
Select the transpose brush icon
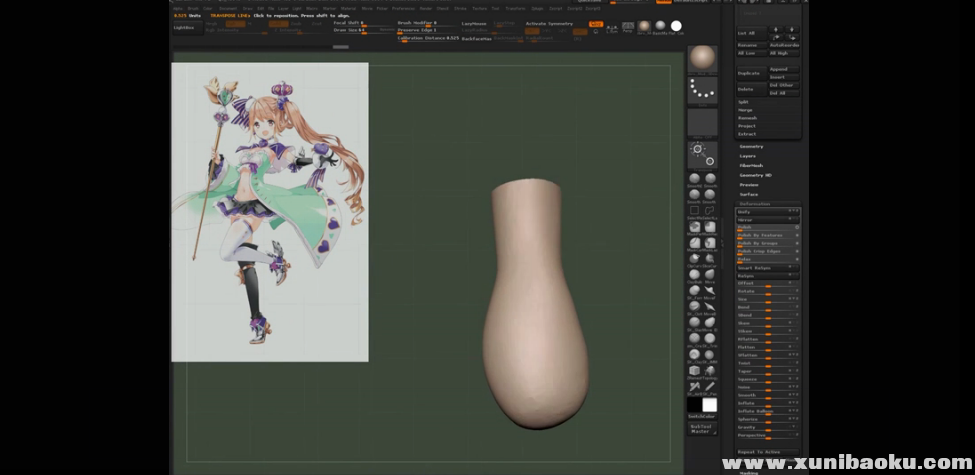[702, 154]
